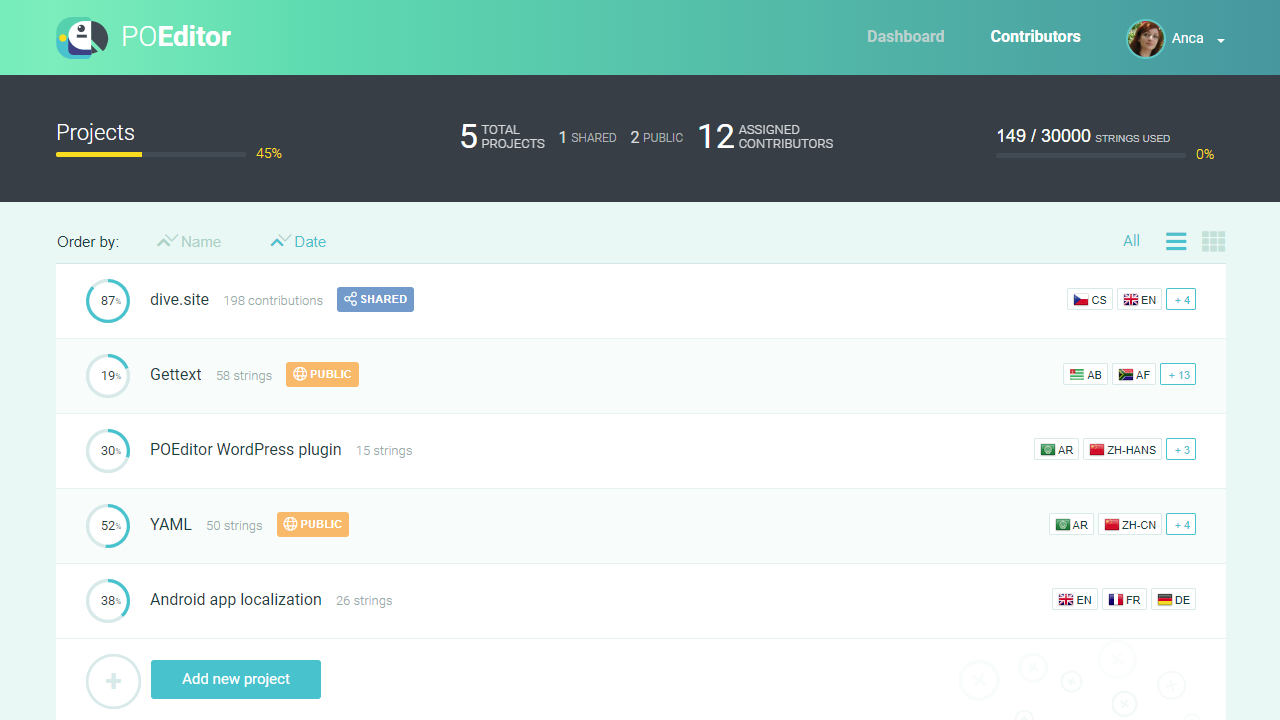
Task: Click the PUBLIC badge on YAML project
Action: [x=312, y=524]
